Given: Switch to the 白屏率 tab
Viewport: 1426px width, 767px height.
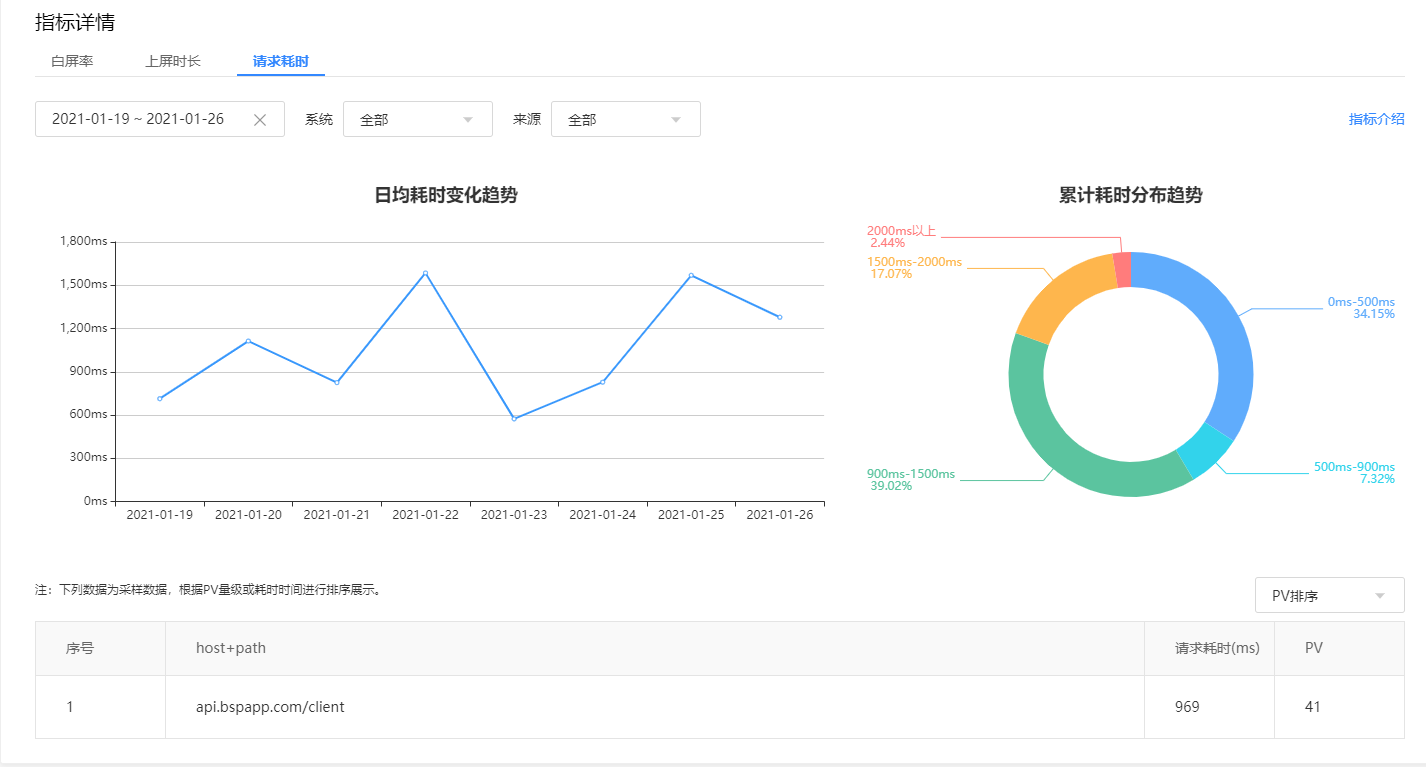Looking at the screenshot, I should (x=73, y=60).
